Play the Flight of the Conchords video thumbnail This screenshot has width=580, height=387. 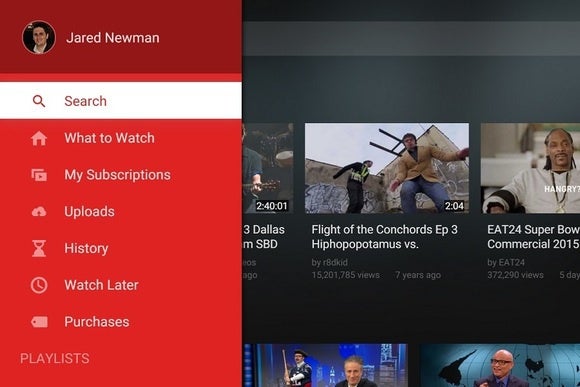point(387,168)
